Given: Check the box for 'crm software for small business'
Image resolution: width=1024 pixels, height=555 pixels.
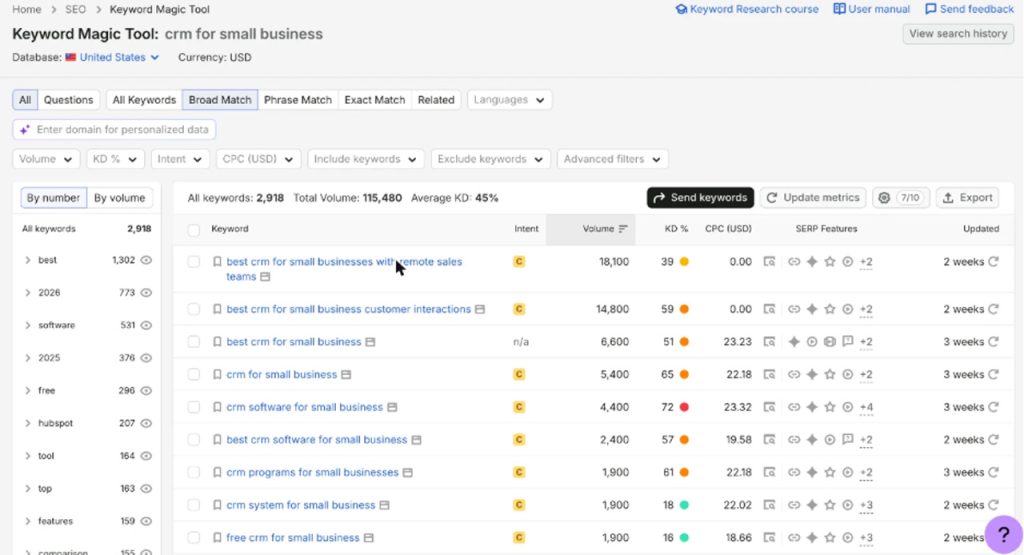Looking at the screenshot, I should pos(193,407).
